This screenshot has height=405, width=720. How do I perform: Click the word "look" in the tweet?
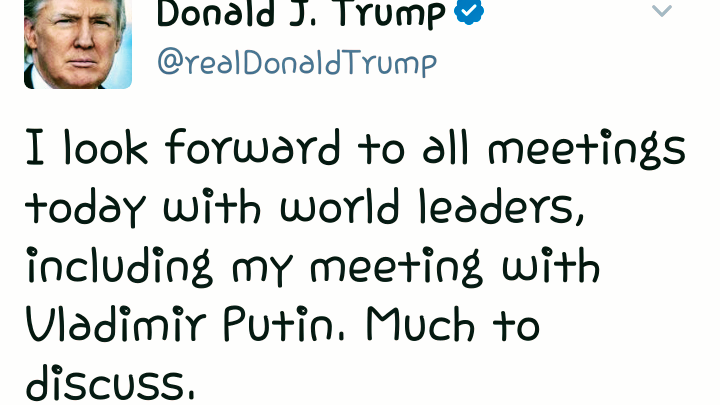tap(107, 149)
